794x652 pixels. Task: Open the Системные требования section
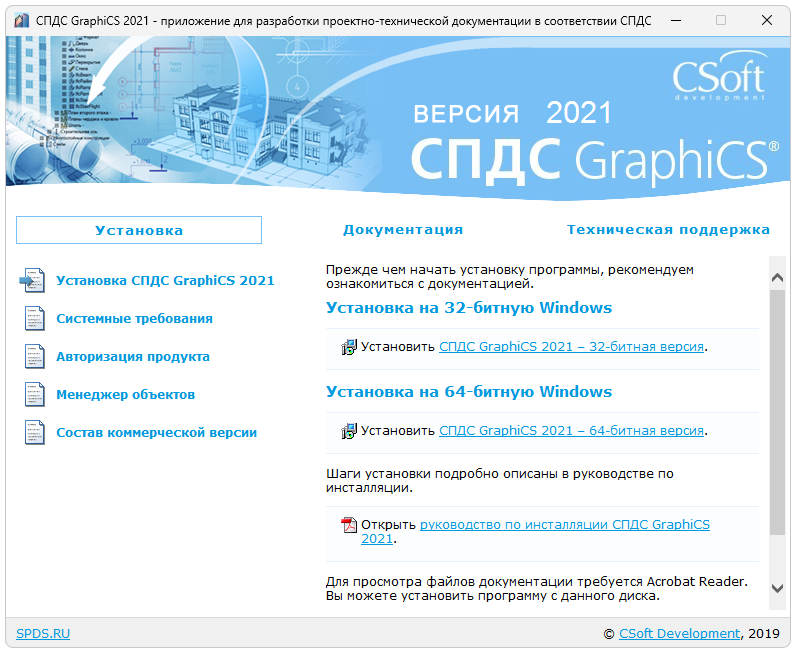pos(134,318)
